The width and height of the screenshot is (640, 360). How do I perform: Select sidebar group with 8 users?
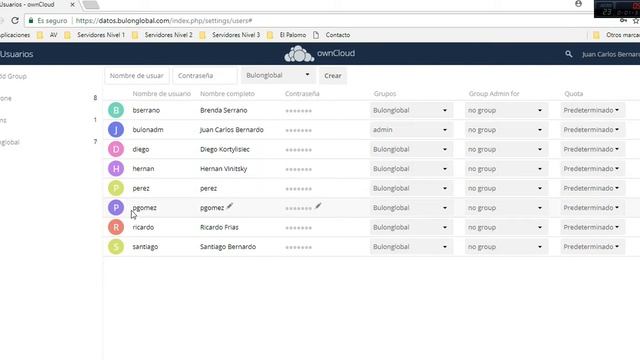tap(48, 98)
